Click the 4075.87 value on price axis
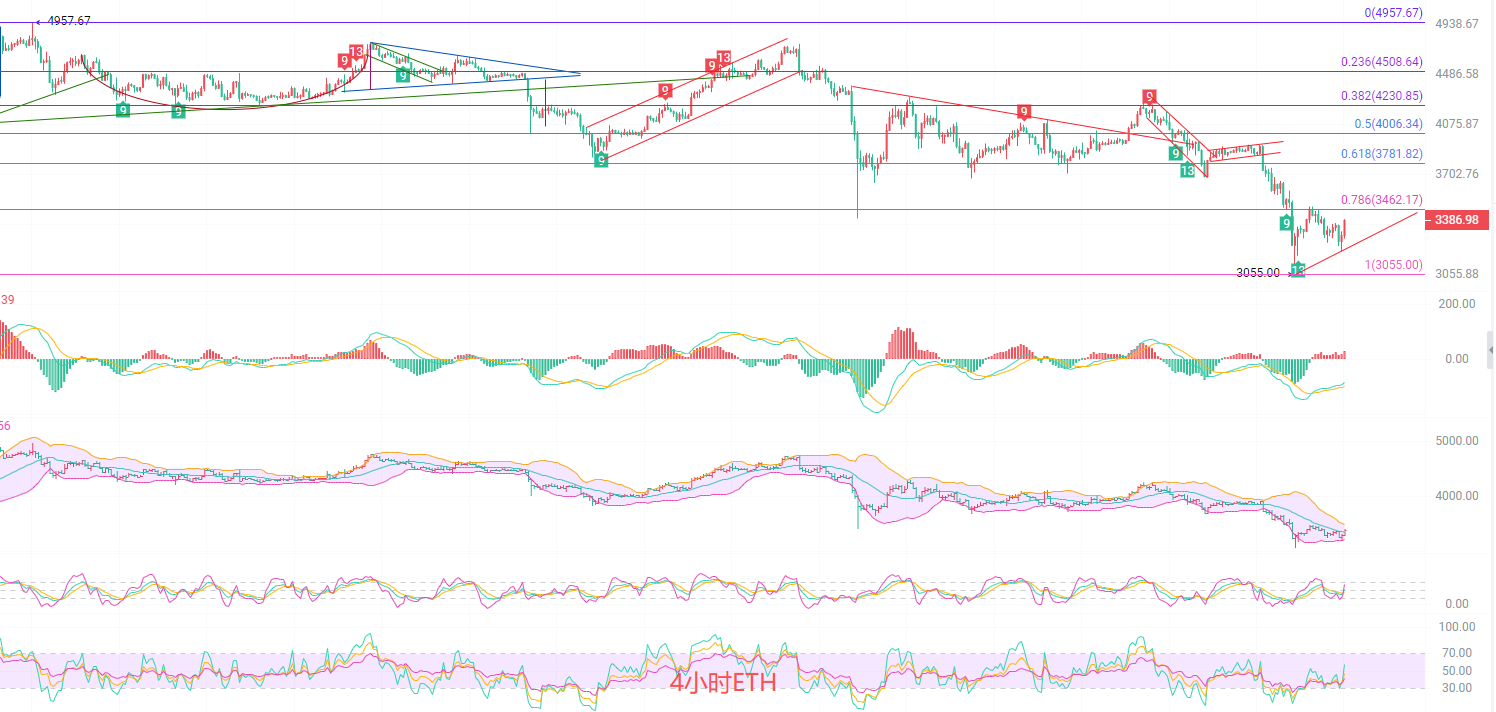Image resolution: width=1496 pixels, height=712 pixels. [x=1456, y=124]
